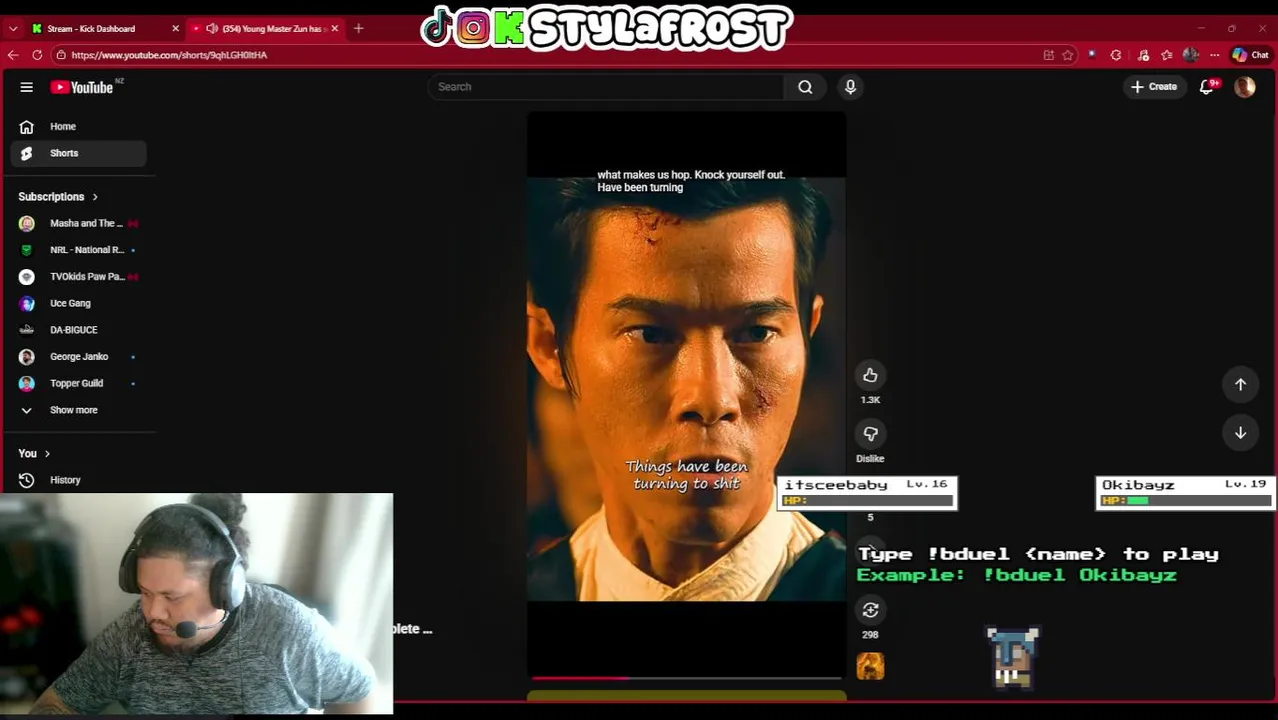The width and height of the screenshot is (1278, 720).
Task: Click the search magnifier button
Action: (805, 87)
